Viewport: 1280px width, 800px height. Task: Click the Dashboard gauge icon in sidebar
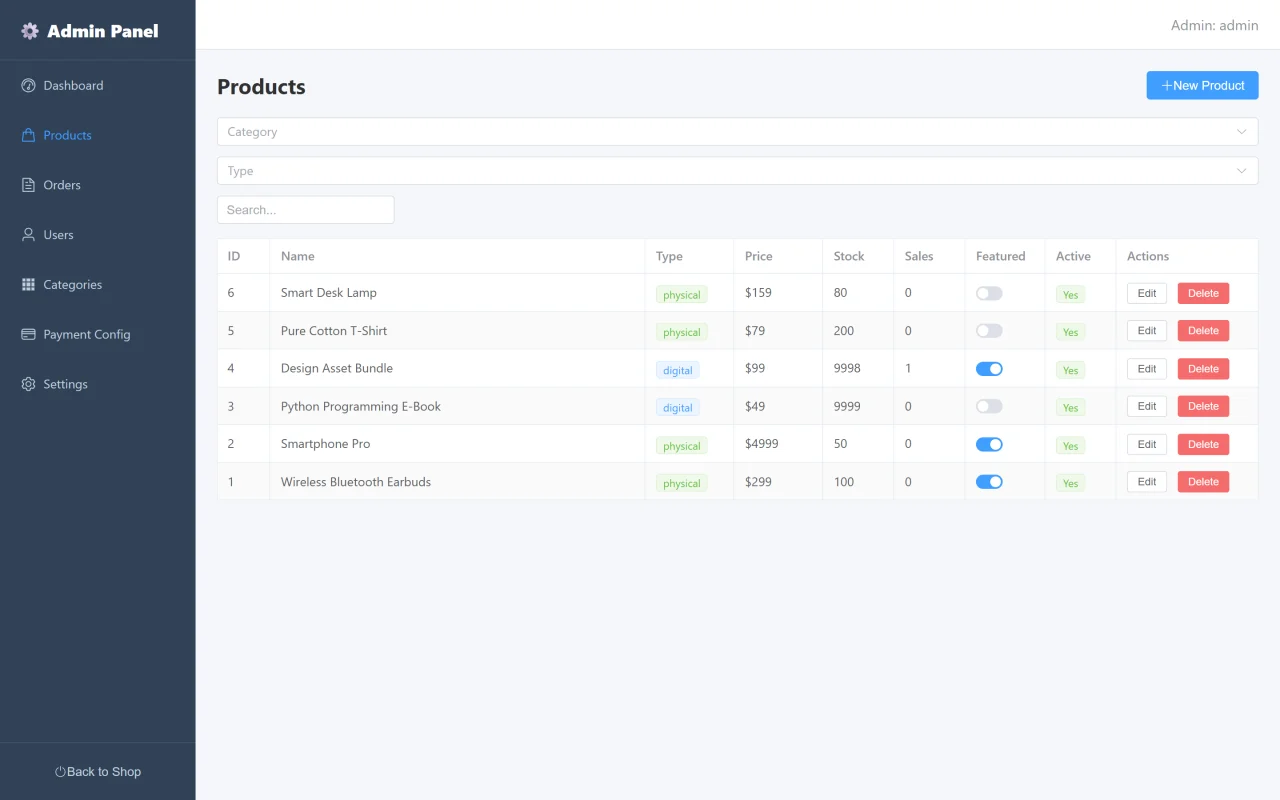click(28, 85)
